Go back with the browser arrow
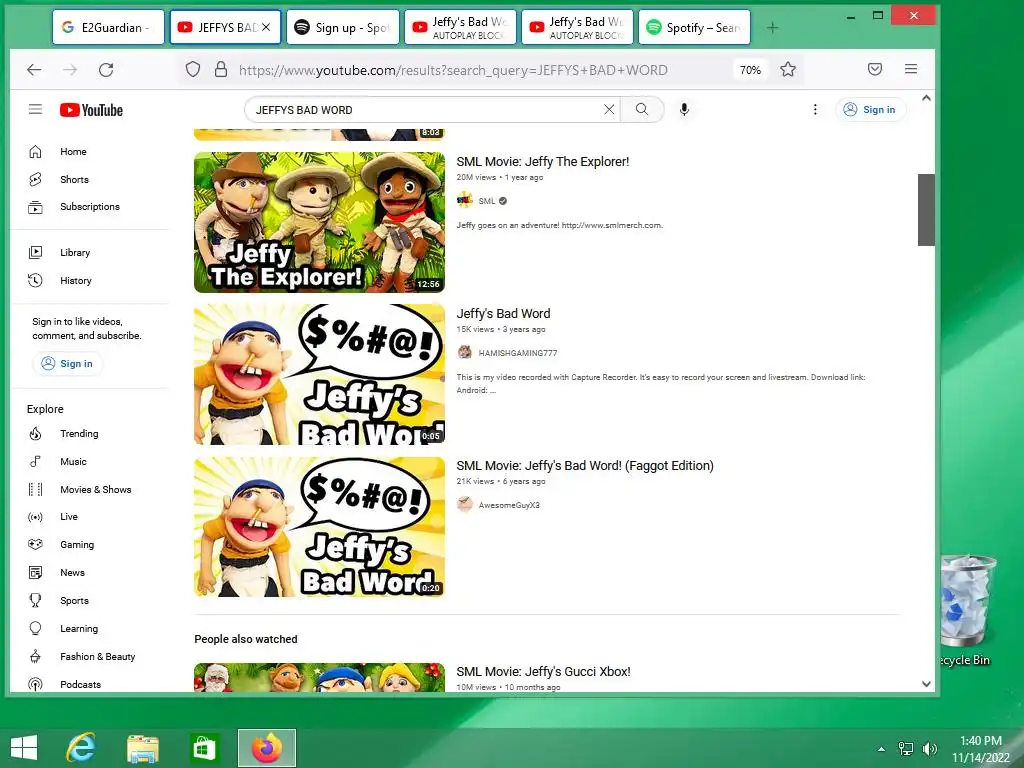 pyautogui.click(x=34, y=70)
